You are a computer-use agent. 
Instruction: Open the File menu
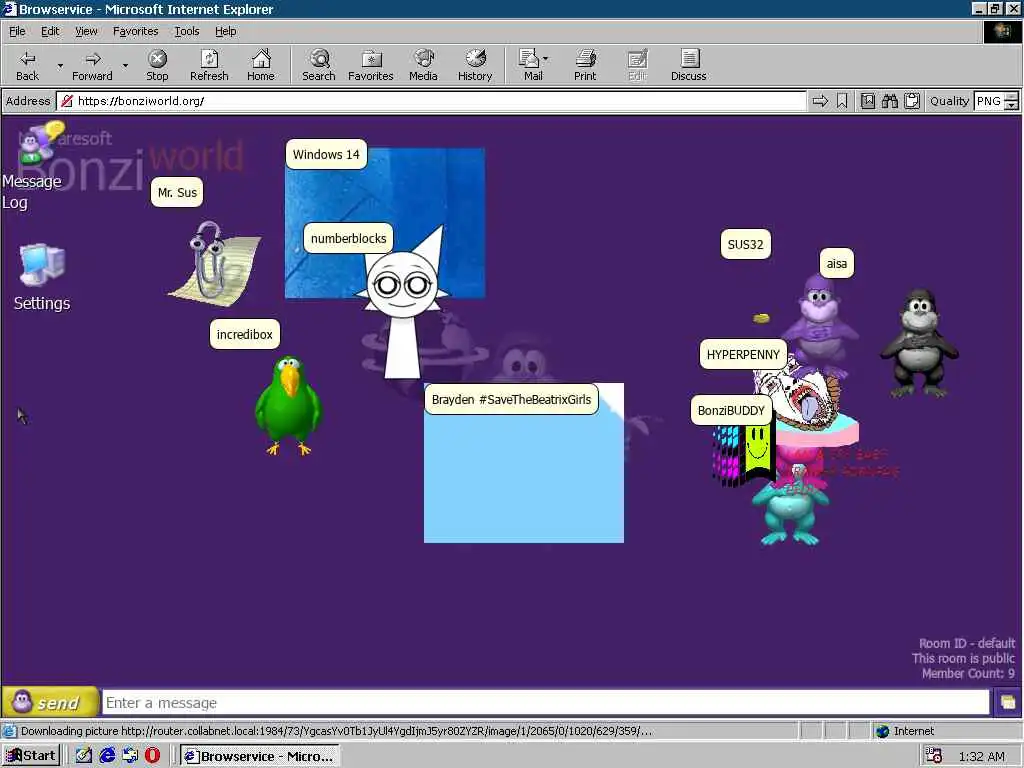tap(17, 31)
